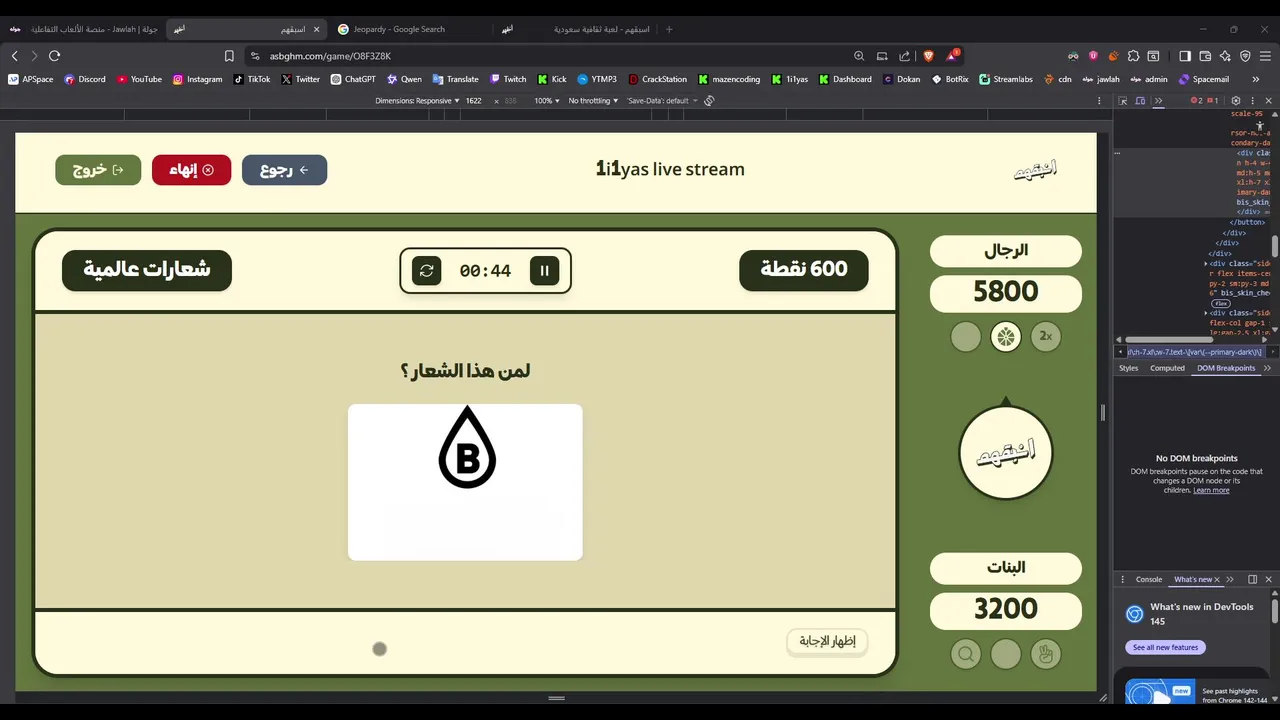This screenshot has width=1280, height=720.
Task: Open the share icon in address bar
Action: click(x=905, y=56)
